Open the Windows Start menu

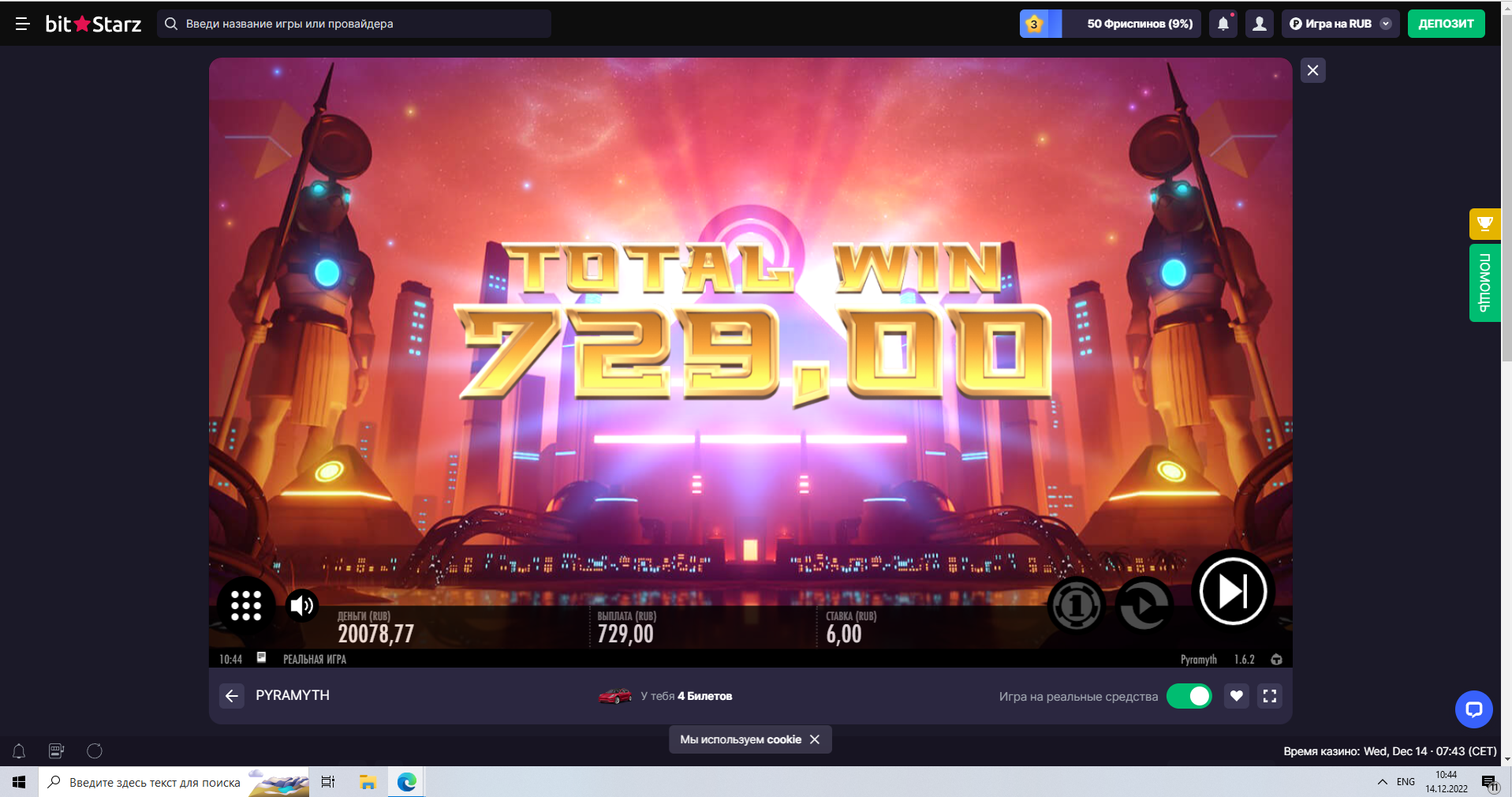click(19, 782)
